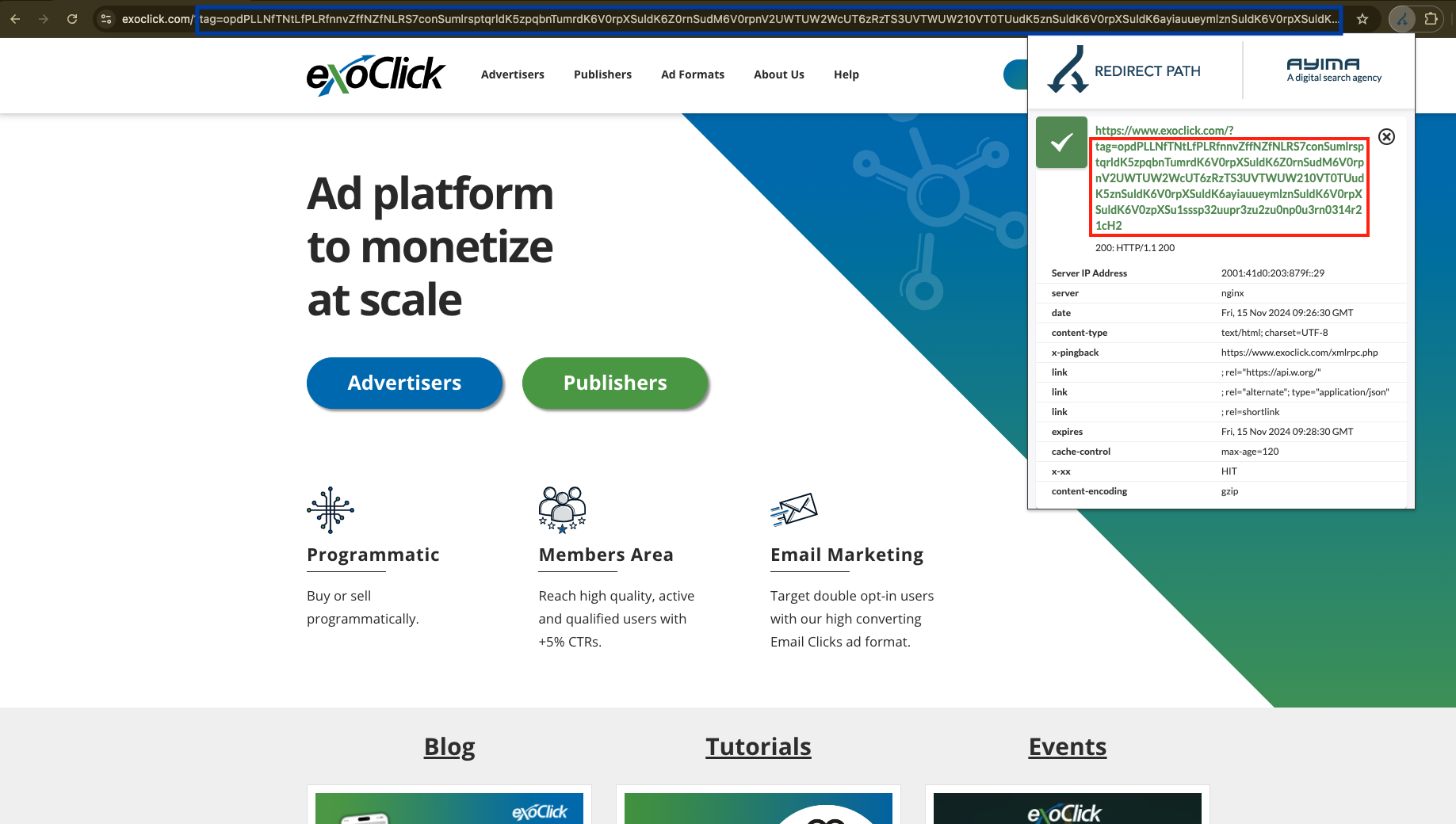1456x824 pixels.
Task: Select the About Us menu item
Action: 778,74
